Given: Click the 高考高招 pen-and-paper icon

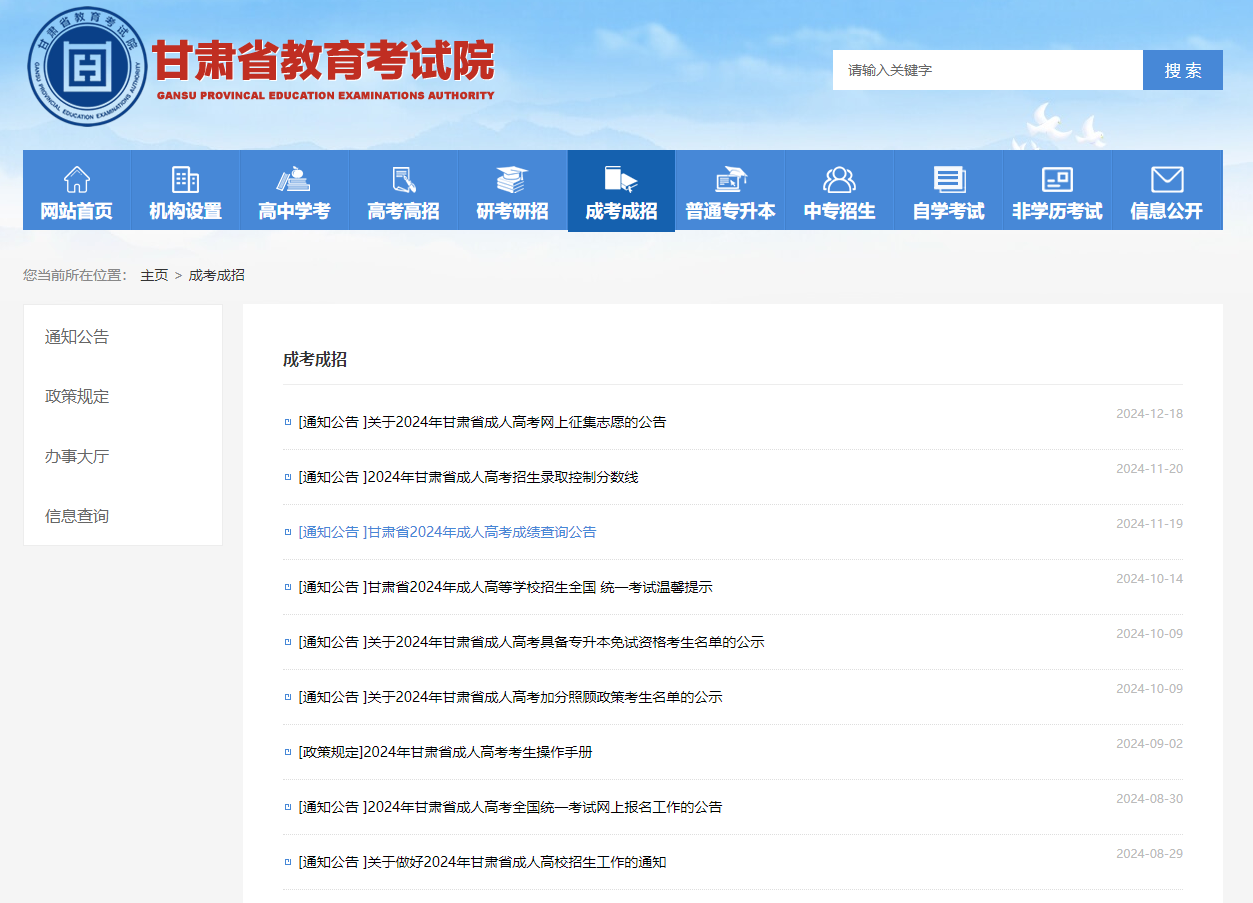Looking at the screenshot, I should [402, 181].
